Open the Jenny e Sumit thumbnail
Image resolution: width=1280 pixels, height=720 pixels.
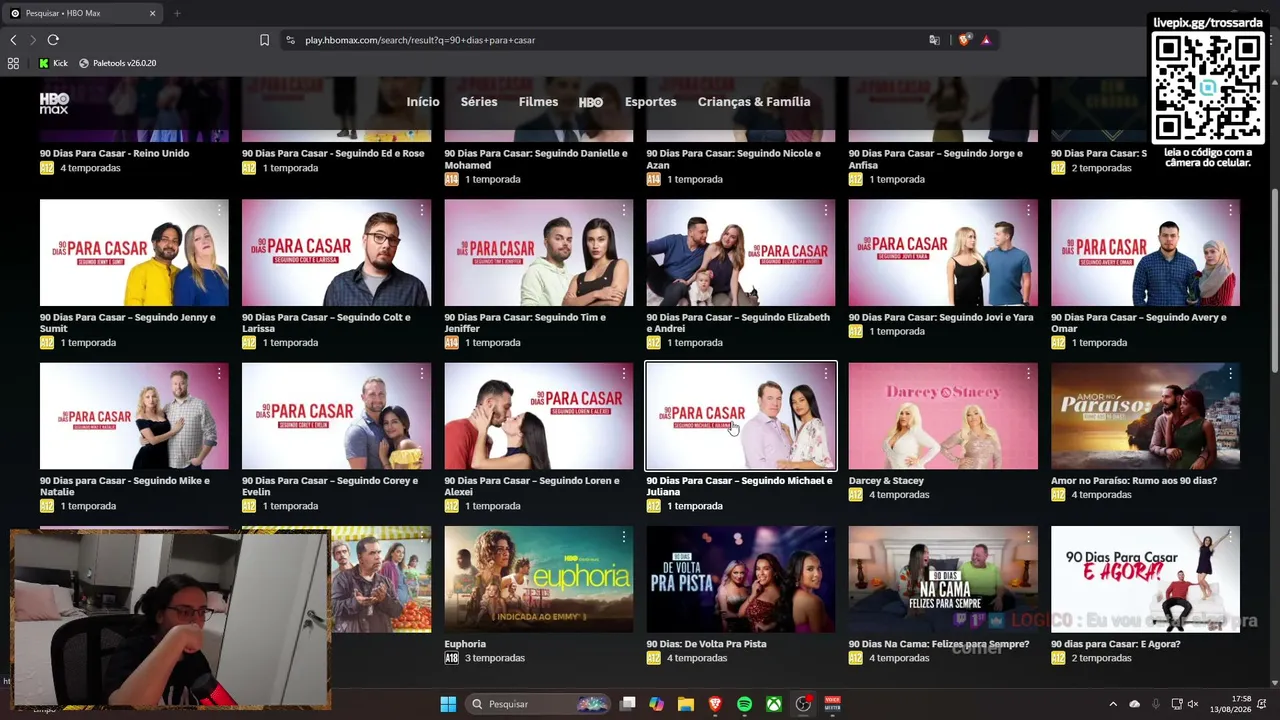pyautogui.click(x=134, y=253)
